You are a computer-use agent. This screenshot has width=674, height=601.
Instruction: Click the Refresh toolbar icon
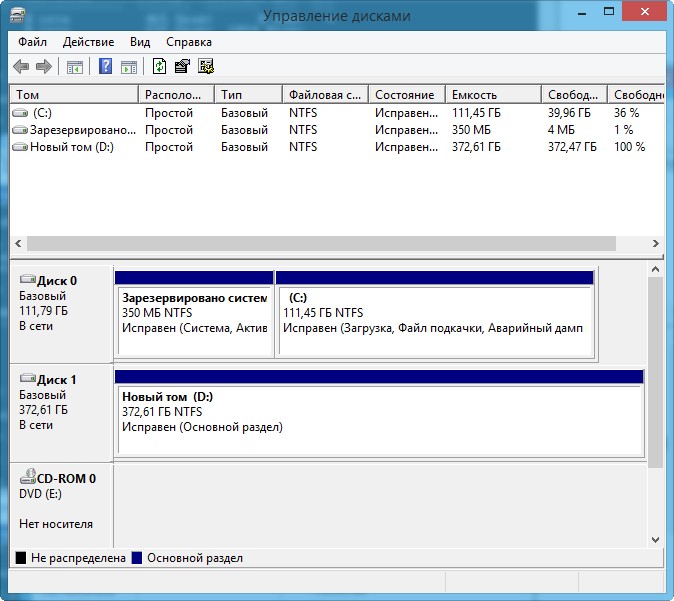pos(159,67)
